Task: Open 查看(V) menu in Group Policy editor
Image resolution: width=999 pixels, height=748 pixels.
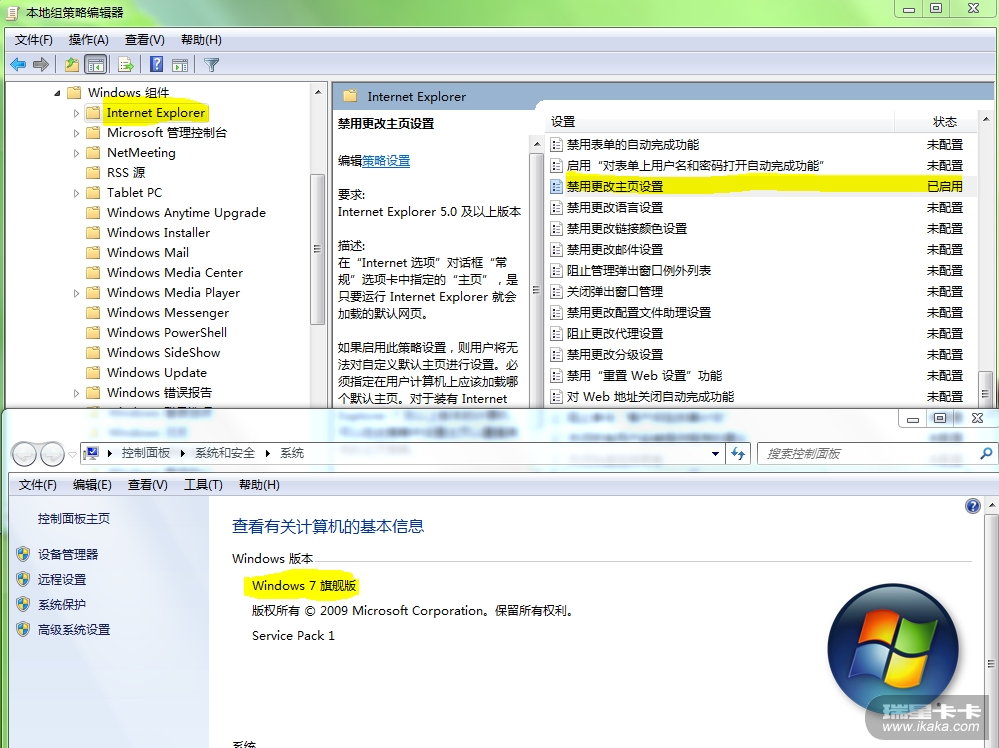Action: (145, 40)
